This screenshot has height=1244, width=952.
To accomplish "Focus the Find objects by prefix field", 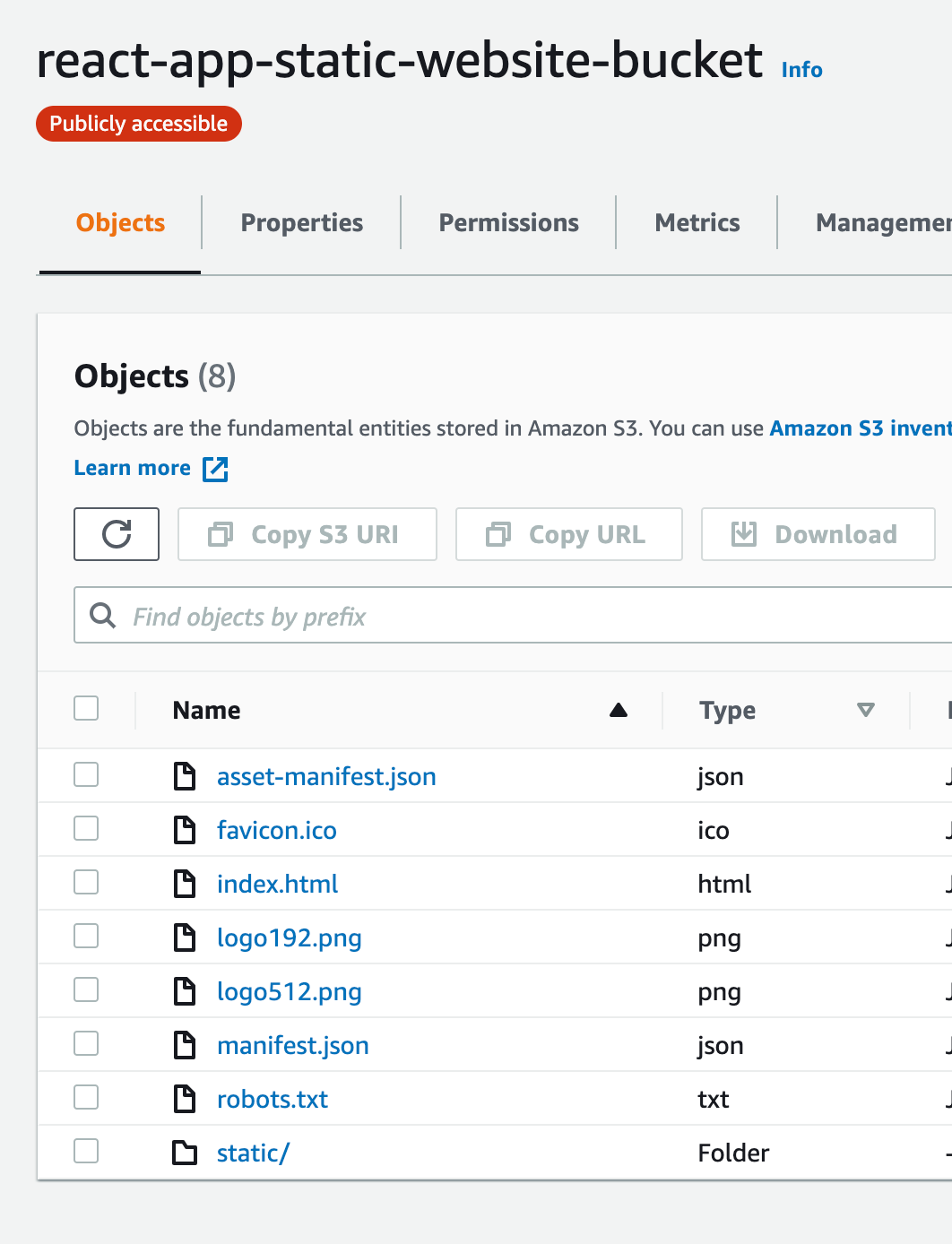I will click(x=513, y=616).
